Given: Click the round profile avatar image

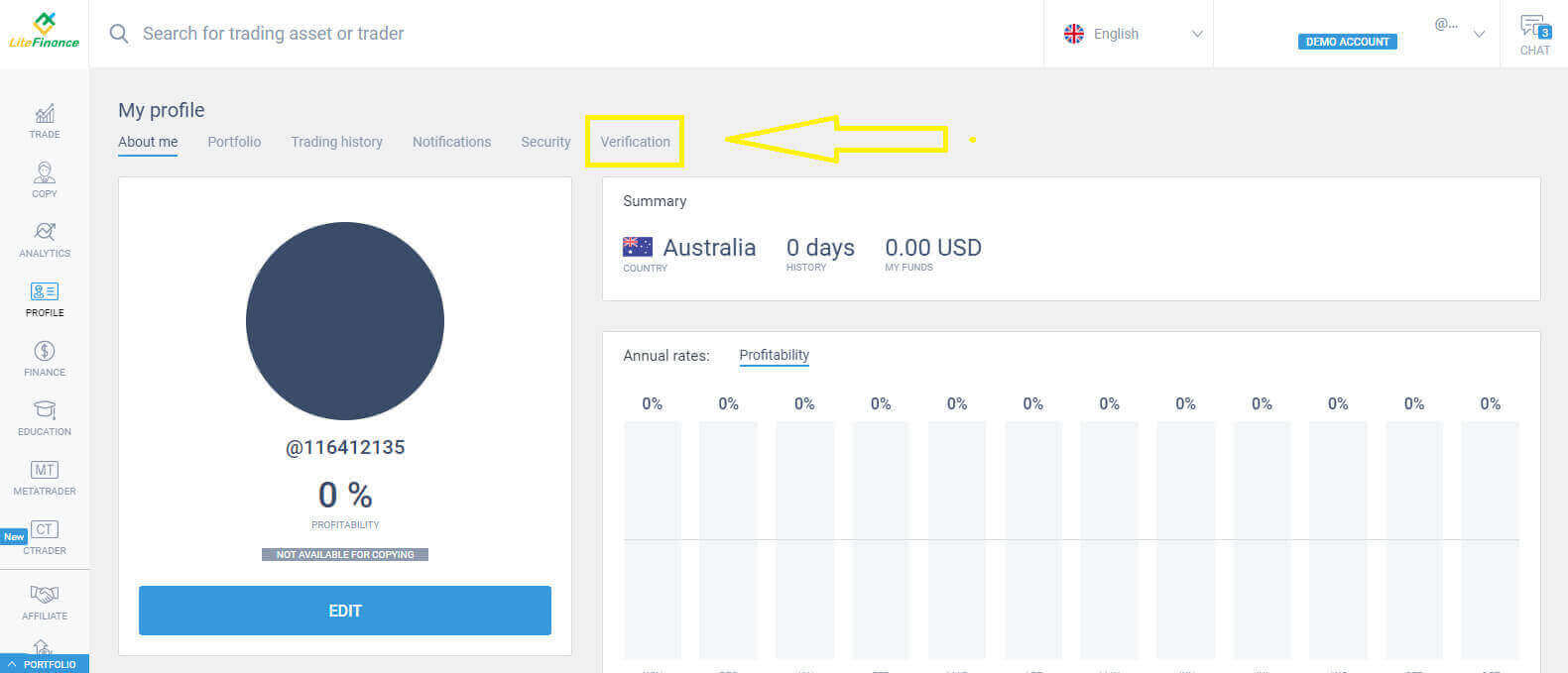Looking at the screenshot, I should tap(345, 321).
